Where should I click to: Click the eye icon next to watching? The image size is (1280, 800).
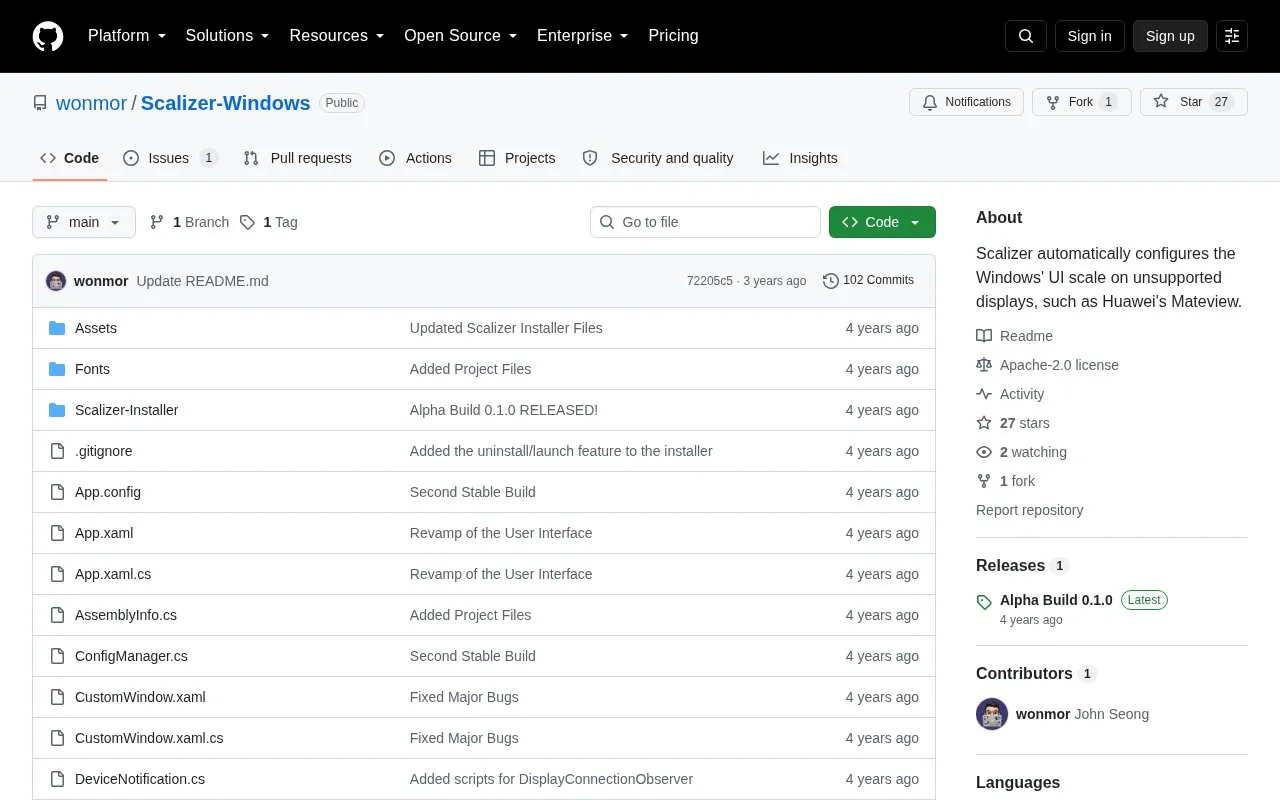pyautogui.click(x=984, y=452)
